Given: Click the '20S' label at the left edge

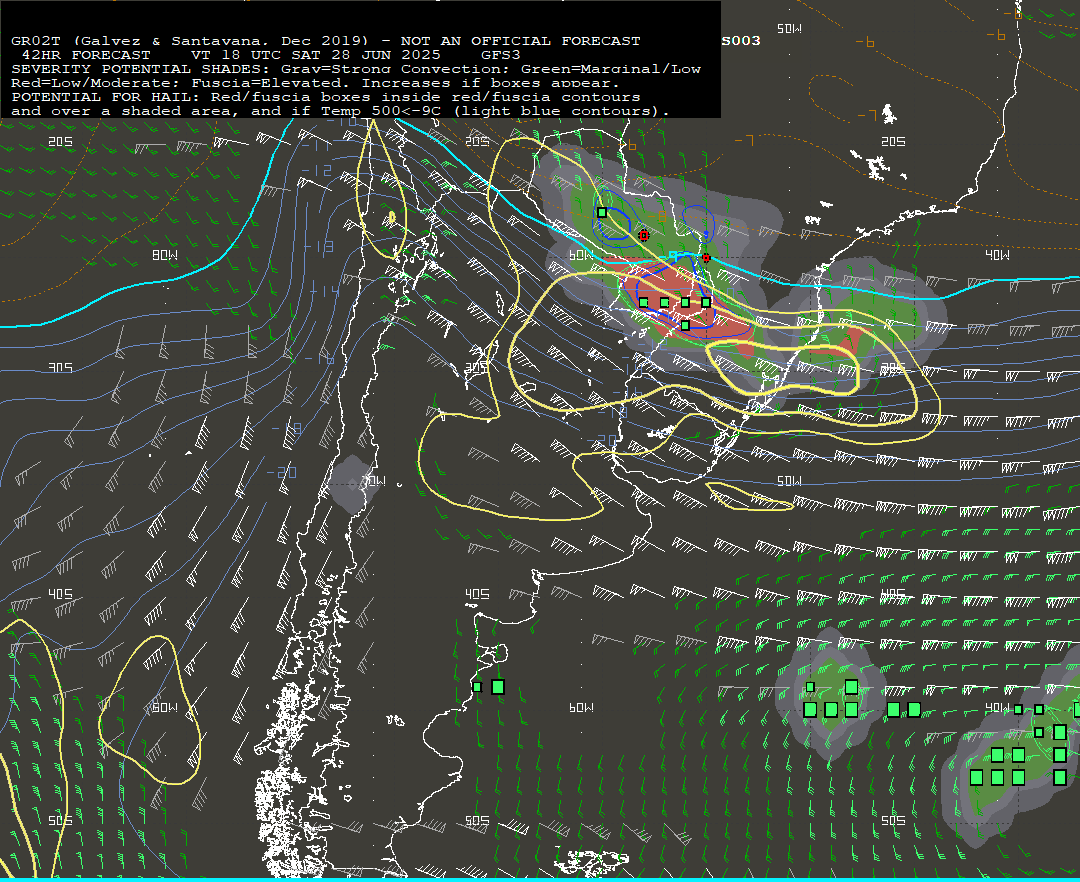Looking at the screenshot, I should coord(61,141).
